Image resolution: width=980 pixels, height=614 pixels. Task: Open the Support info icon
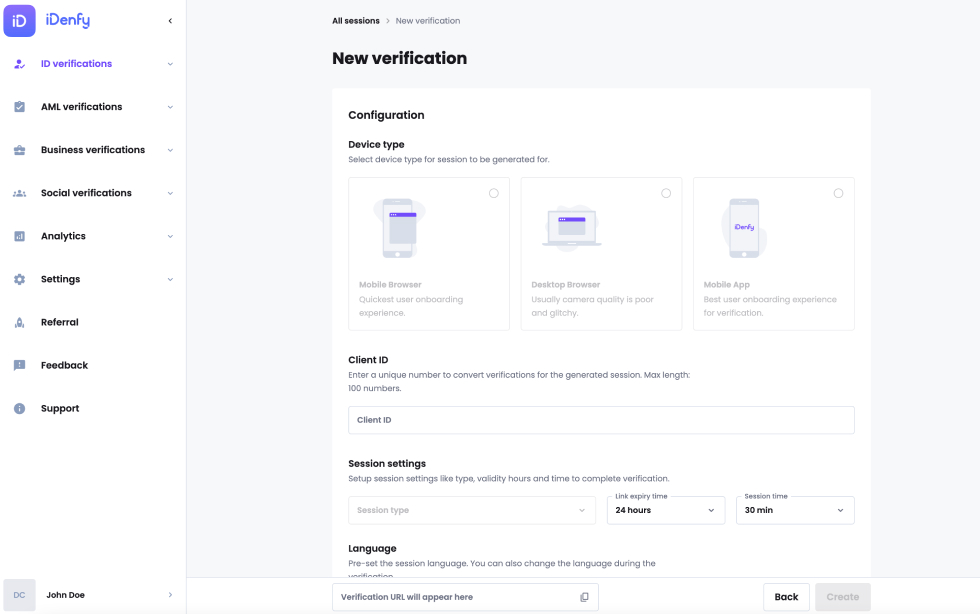[x=21, y=408]
